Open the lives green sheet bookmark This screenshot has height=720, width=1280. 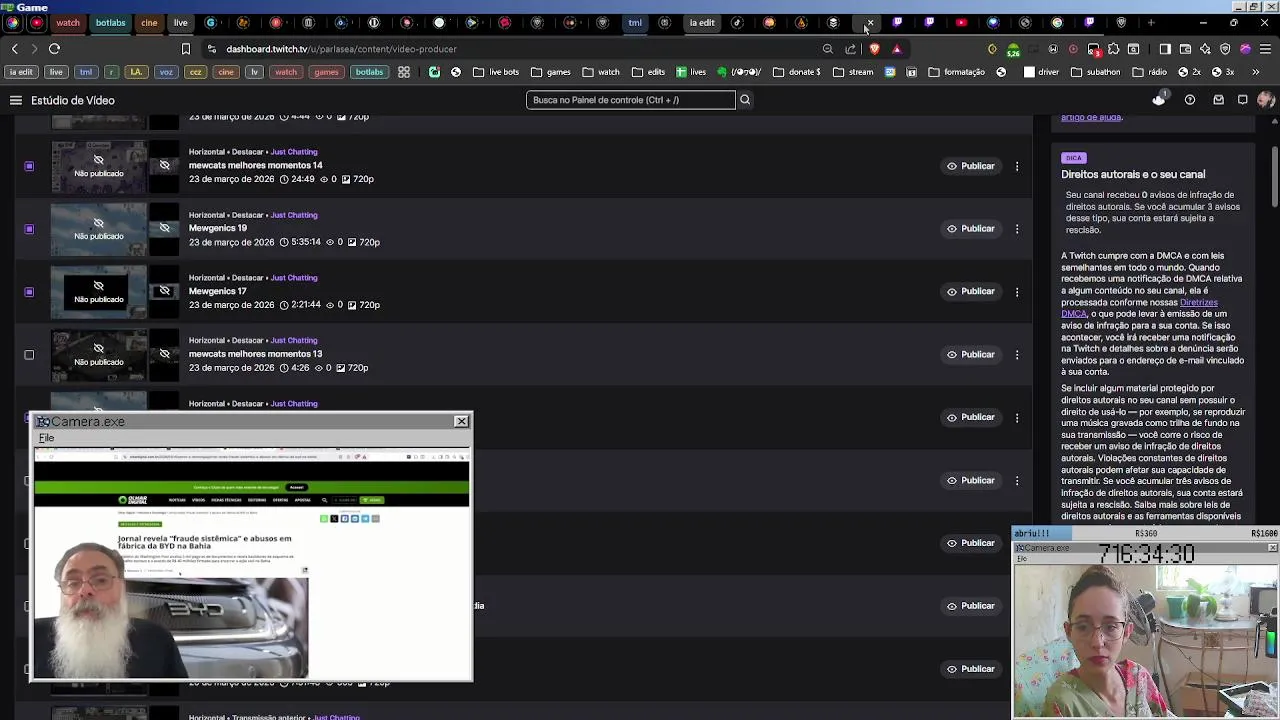691,72
